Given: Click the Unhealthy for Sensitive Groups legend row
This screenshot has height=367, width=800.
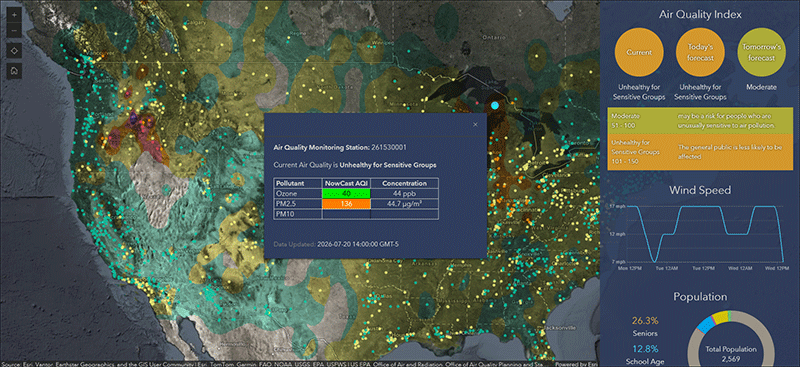Looking at the screenshot, I should [700, 153].
